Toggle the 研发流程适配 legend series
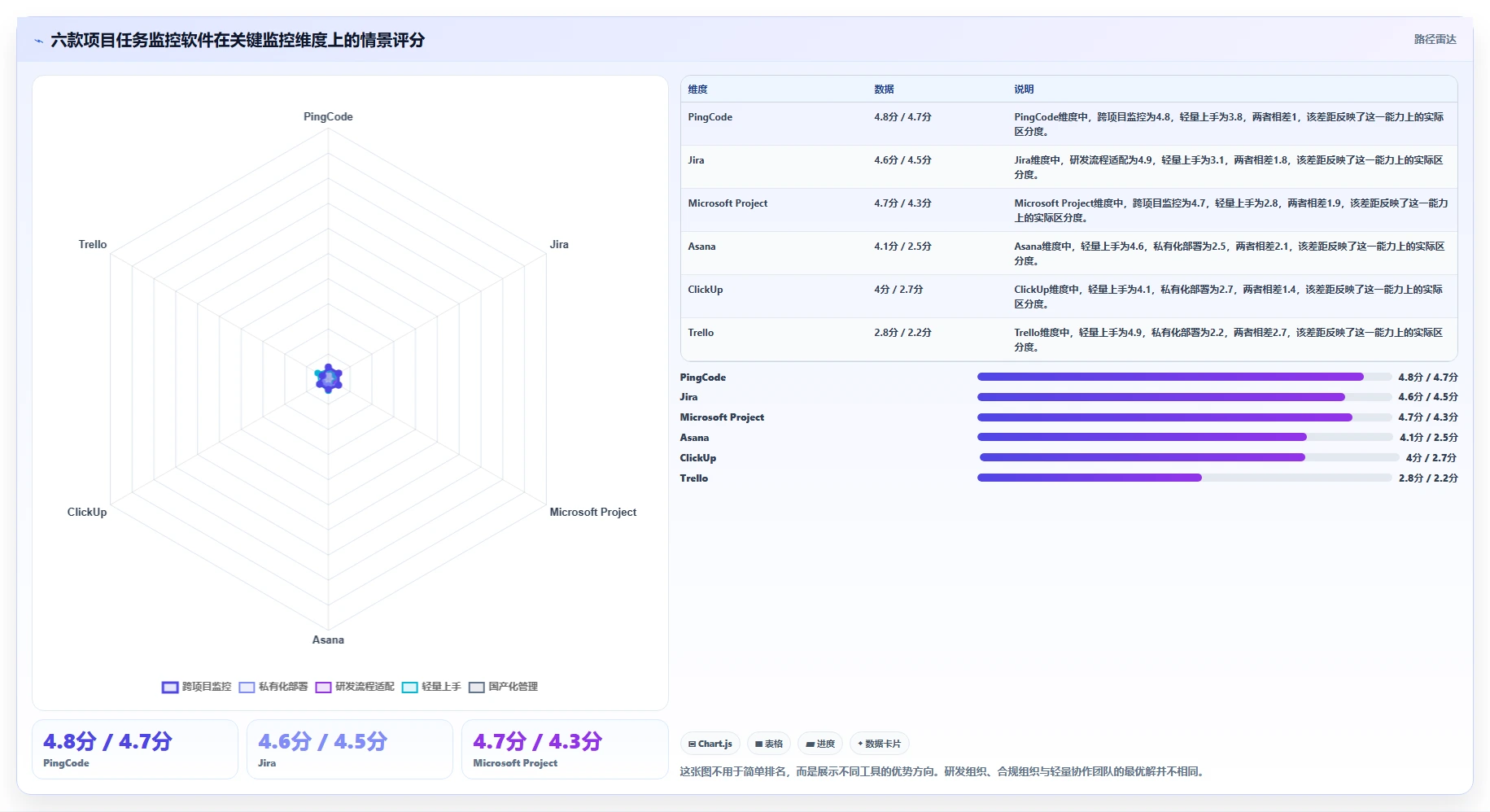 pos(355,687)
